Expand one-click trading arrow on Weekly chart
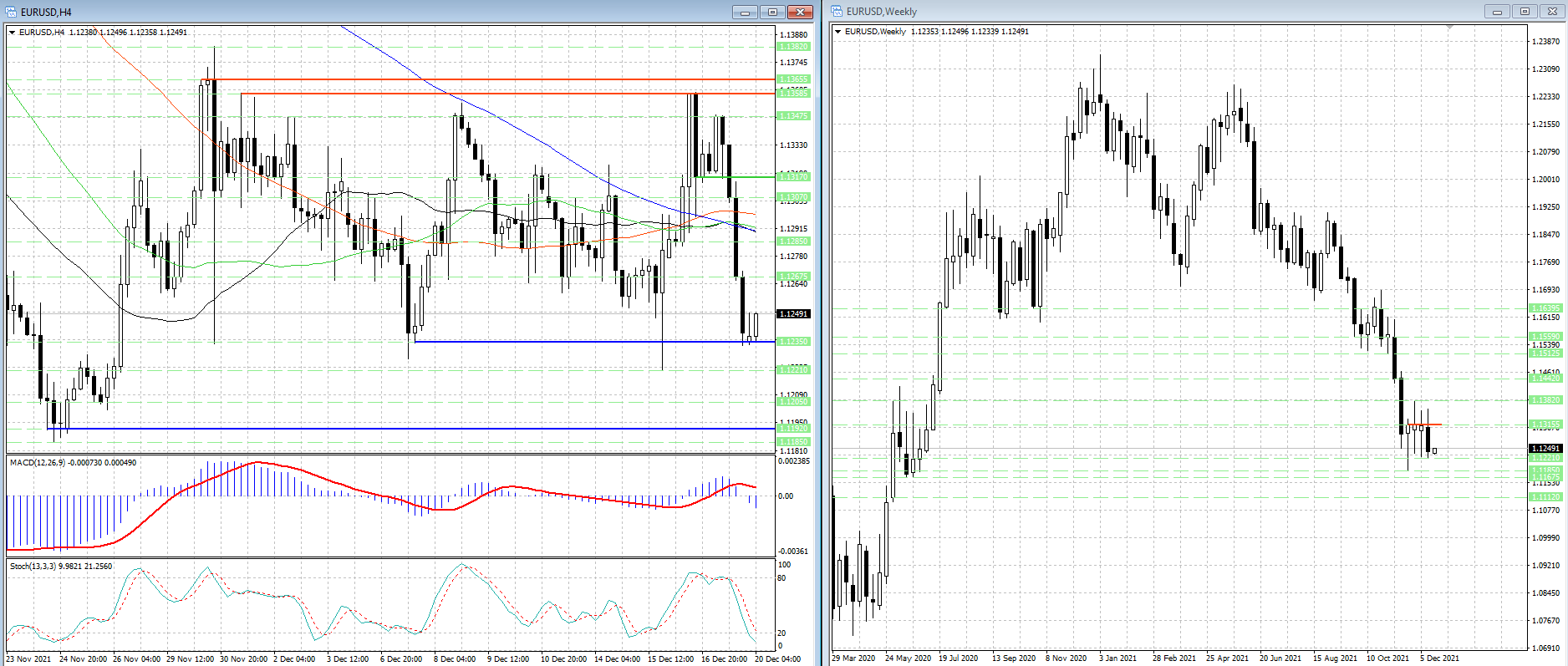The image size is (1568, 666). pos(838,32)
